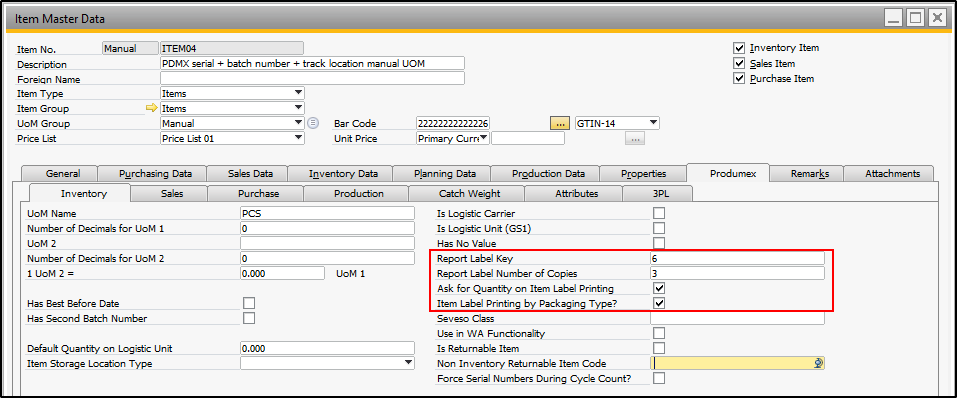Image resolution: width=957 pixels, height=398 pixels.
Task: Open the Attributes sub-tab
Action: pos(576,194)
